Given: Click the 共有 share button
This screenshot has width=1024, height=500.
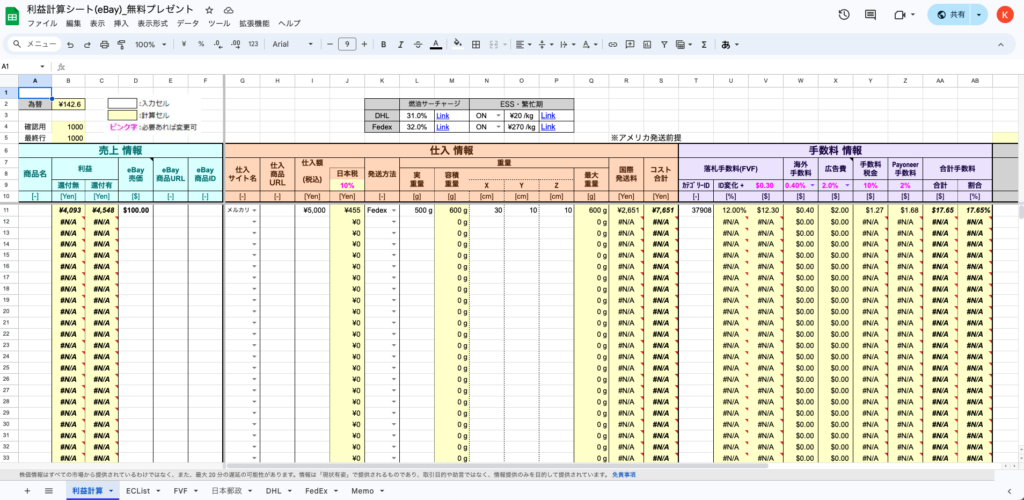Looking at the screenshot, I should [x=950, y=14].
